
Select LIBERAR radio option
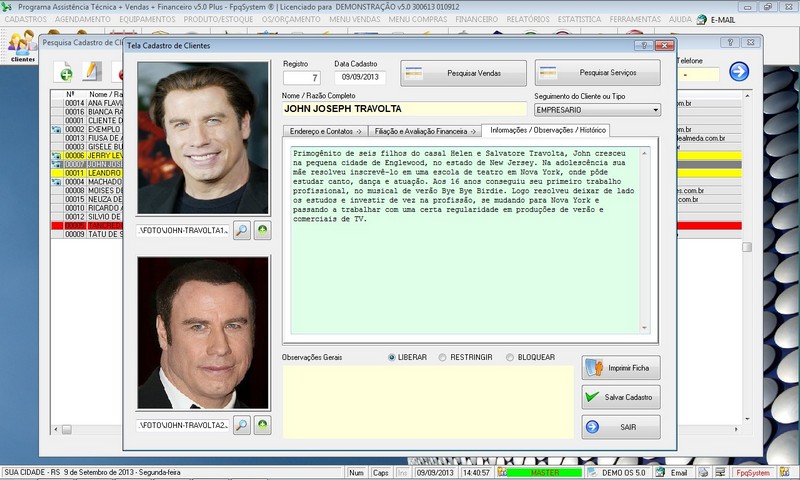click(391, 358)
